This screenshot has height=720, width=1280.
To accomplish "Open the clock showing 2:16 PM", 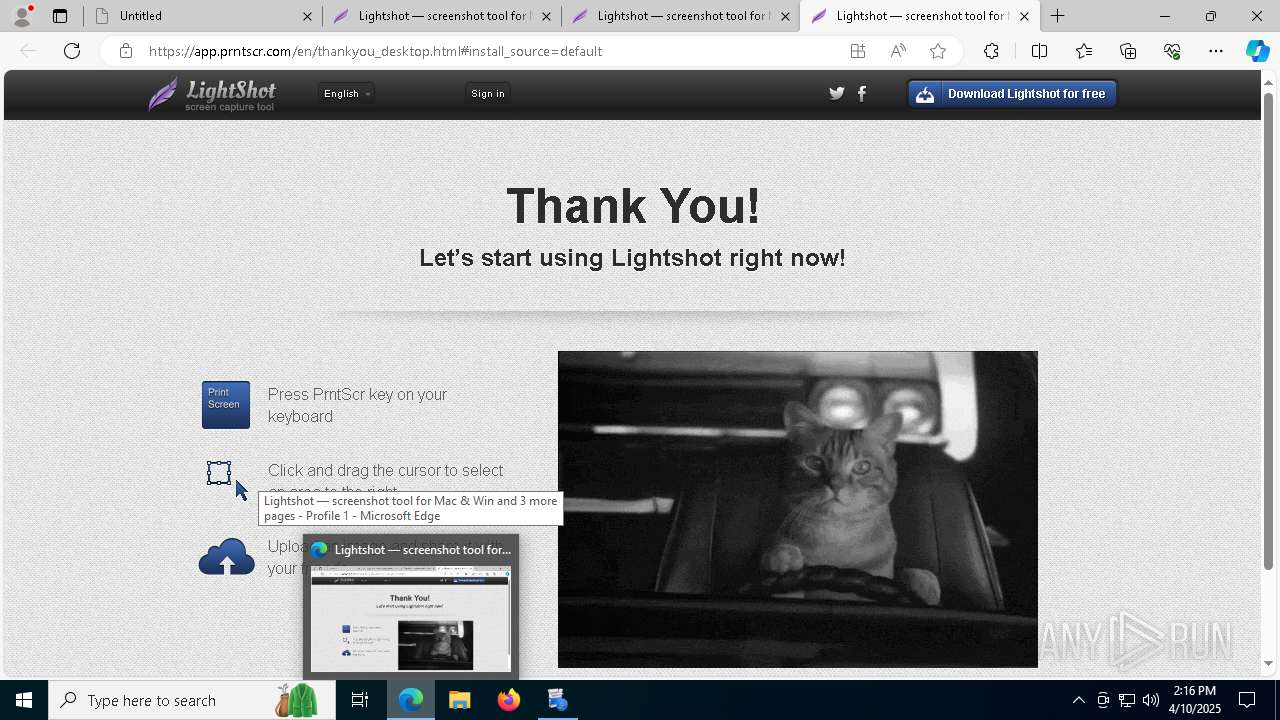I will 1196,700.
